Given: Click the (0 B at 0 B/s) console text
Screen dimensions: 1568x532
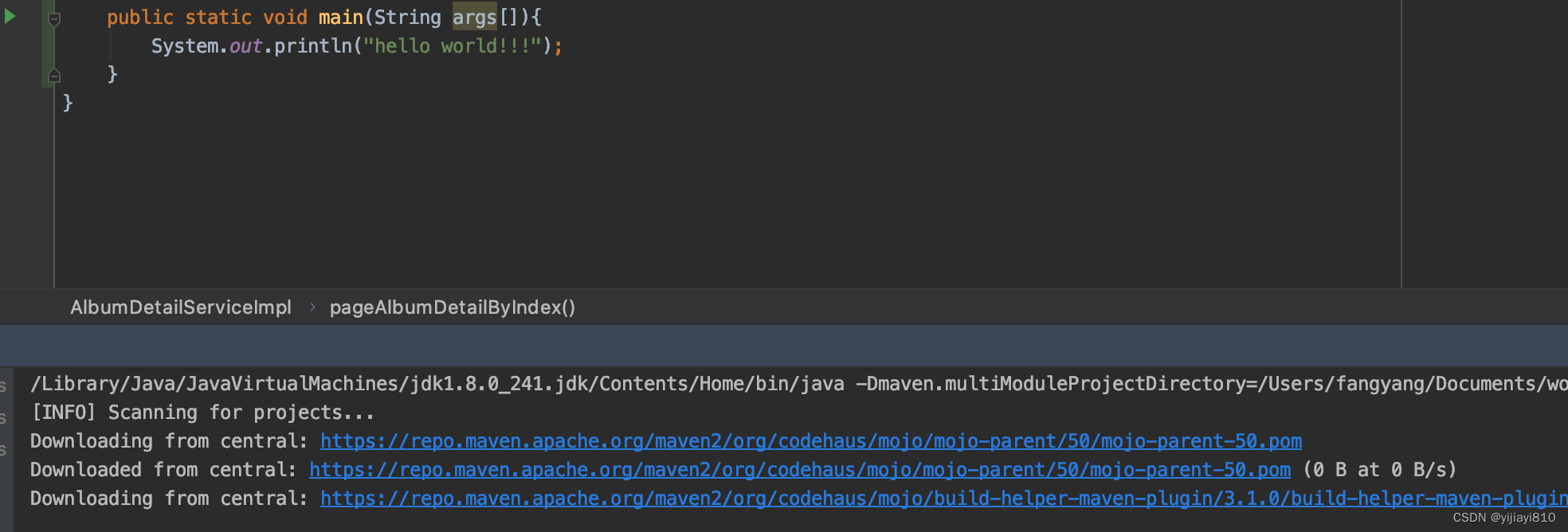Looking at the screenshot, I should click(x=1380, y=470).
